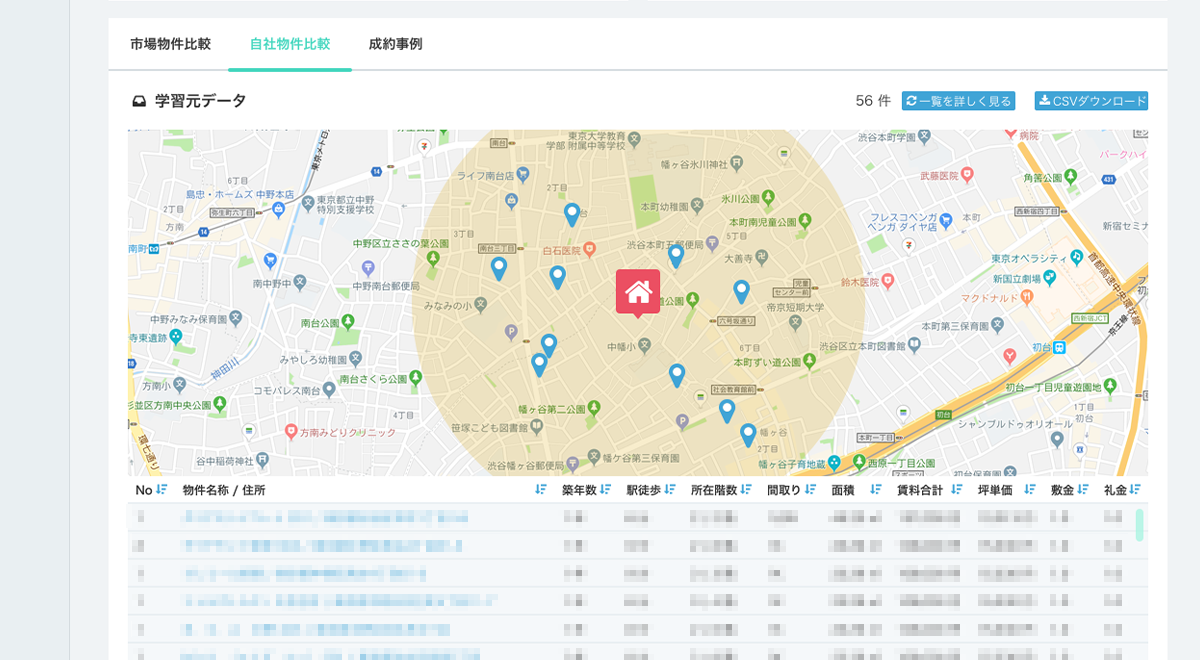Click the red home marker on map
1200x660 pixels.
click(x=638, y=293)
